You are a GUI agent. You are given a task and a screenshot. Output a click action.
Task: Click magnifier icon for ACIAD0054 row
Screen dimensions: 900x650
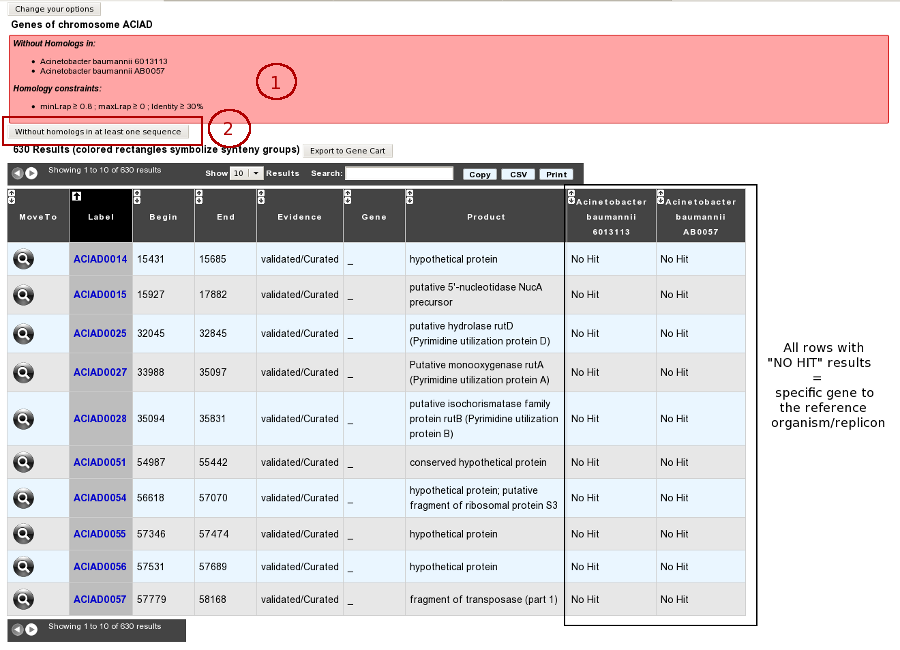24,498
